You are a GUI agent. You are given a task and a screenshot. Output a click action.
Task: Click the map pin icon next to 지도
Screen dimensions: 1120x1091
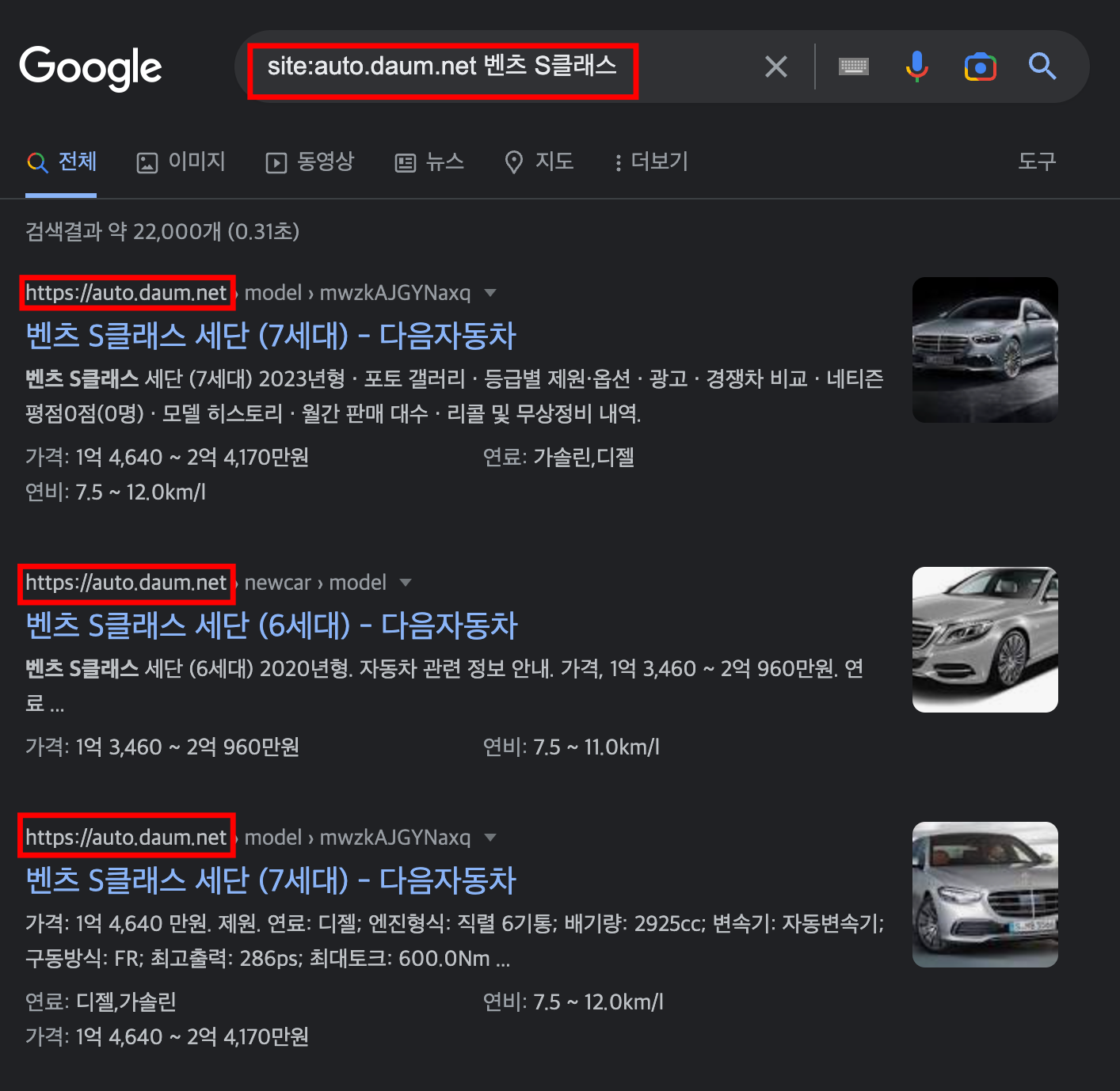click(514, 162)
